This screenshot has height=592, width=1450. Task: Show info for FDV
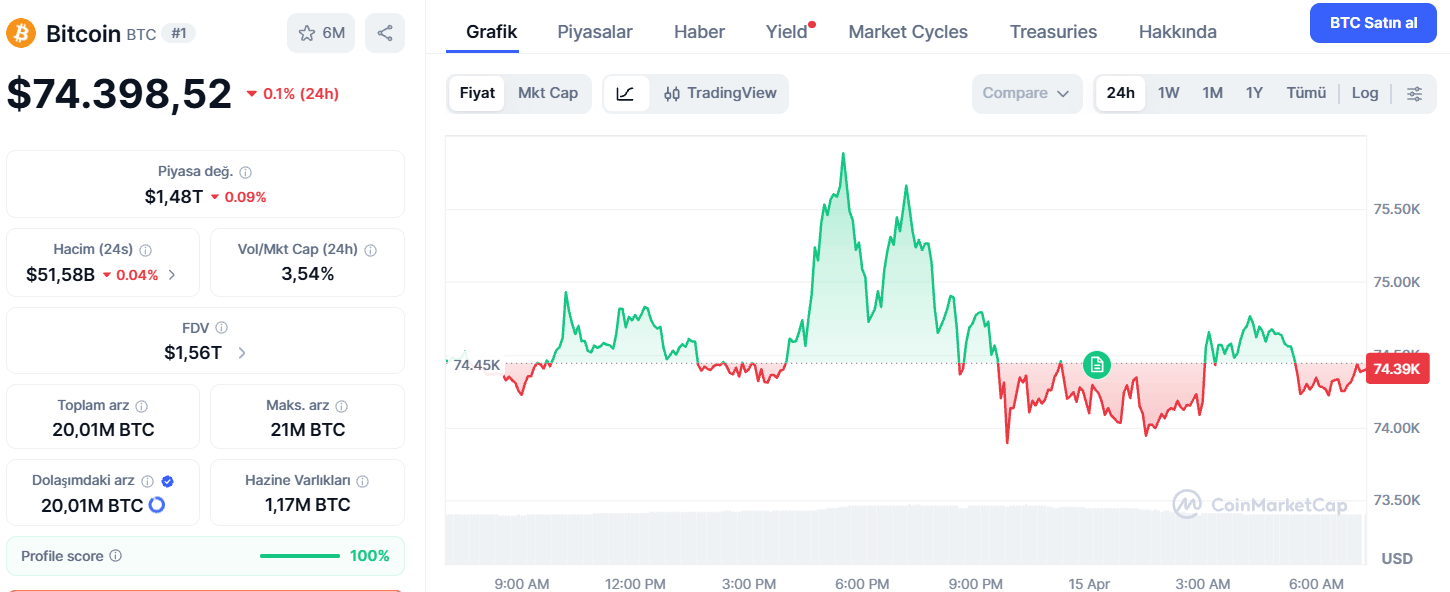[x=221, y=327]
